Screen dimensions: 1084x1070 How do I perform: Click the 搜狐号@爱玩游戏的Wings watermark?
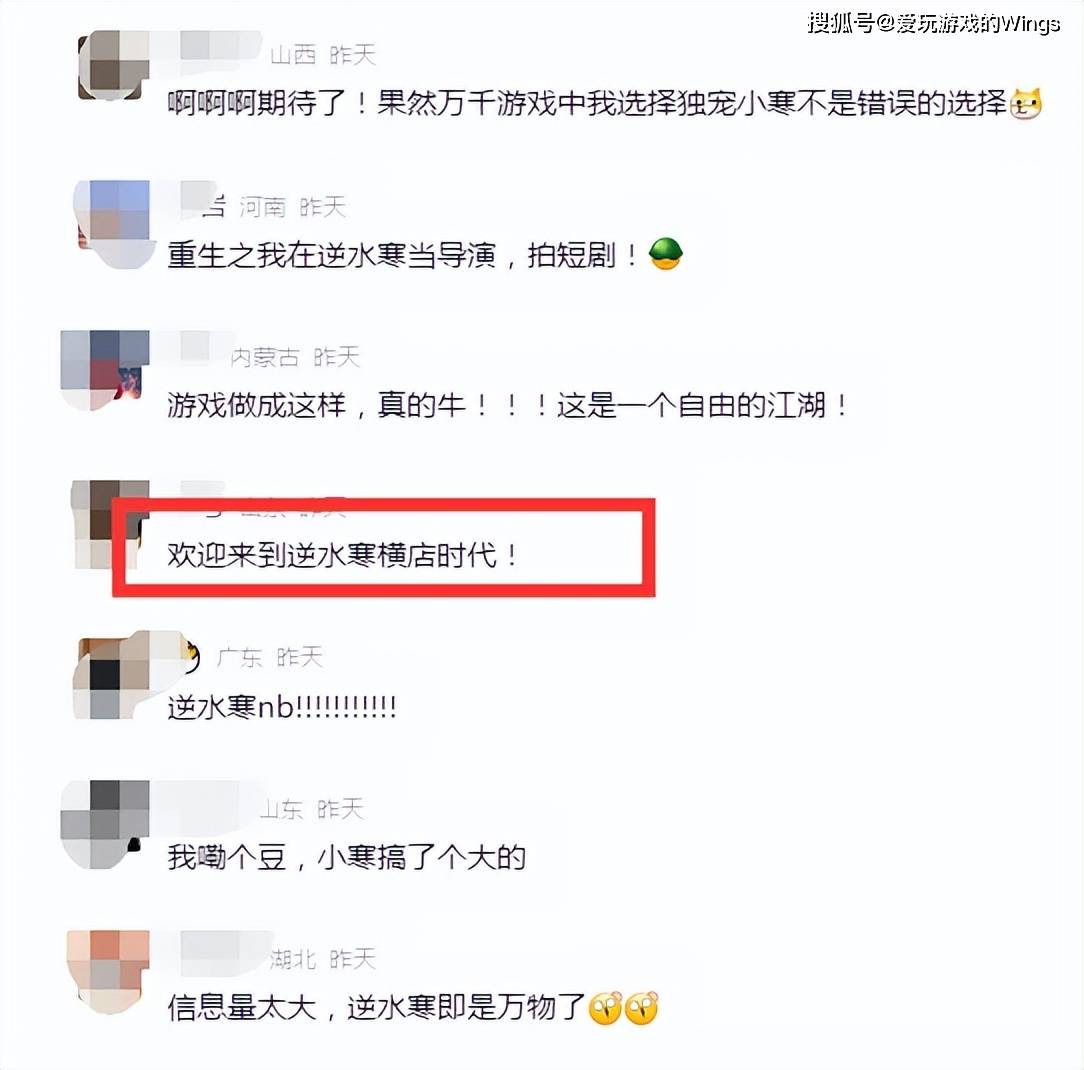(x=933, y=24)
